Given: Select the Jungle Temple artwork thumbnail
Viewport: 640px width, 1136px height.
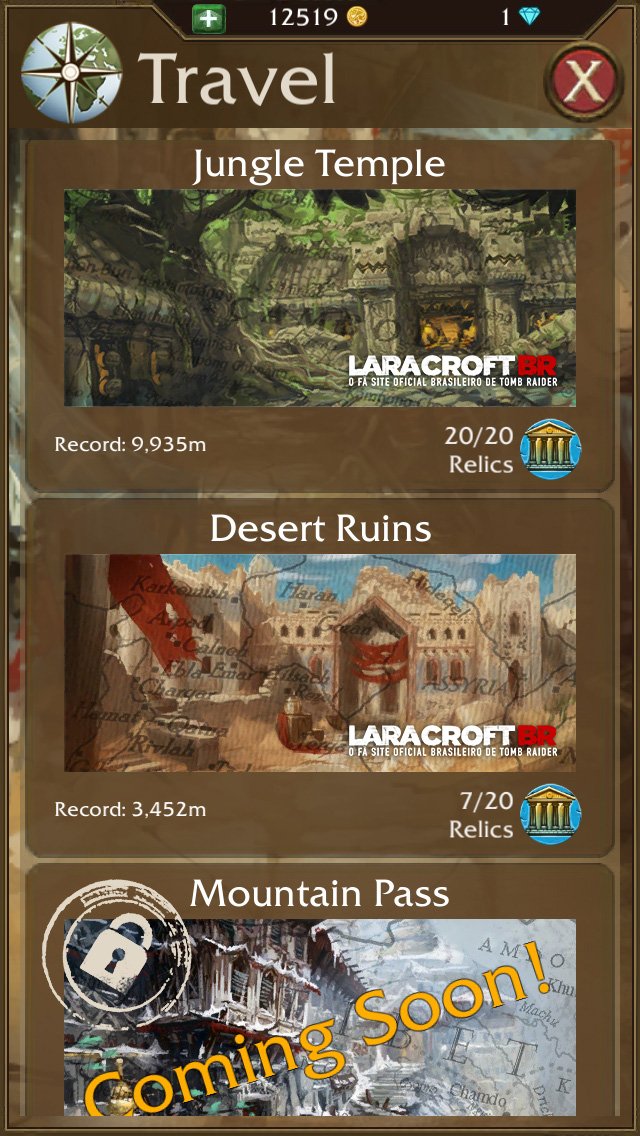Looking at the screenshot, I should point(320,298).
